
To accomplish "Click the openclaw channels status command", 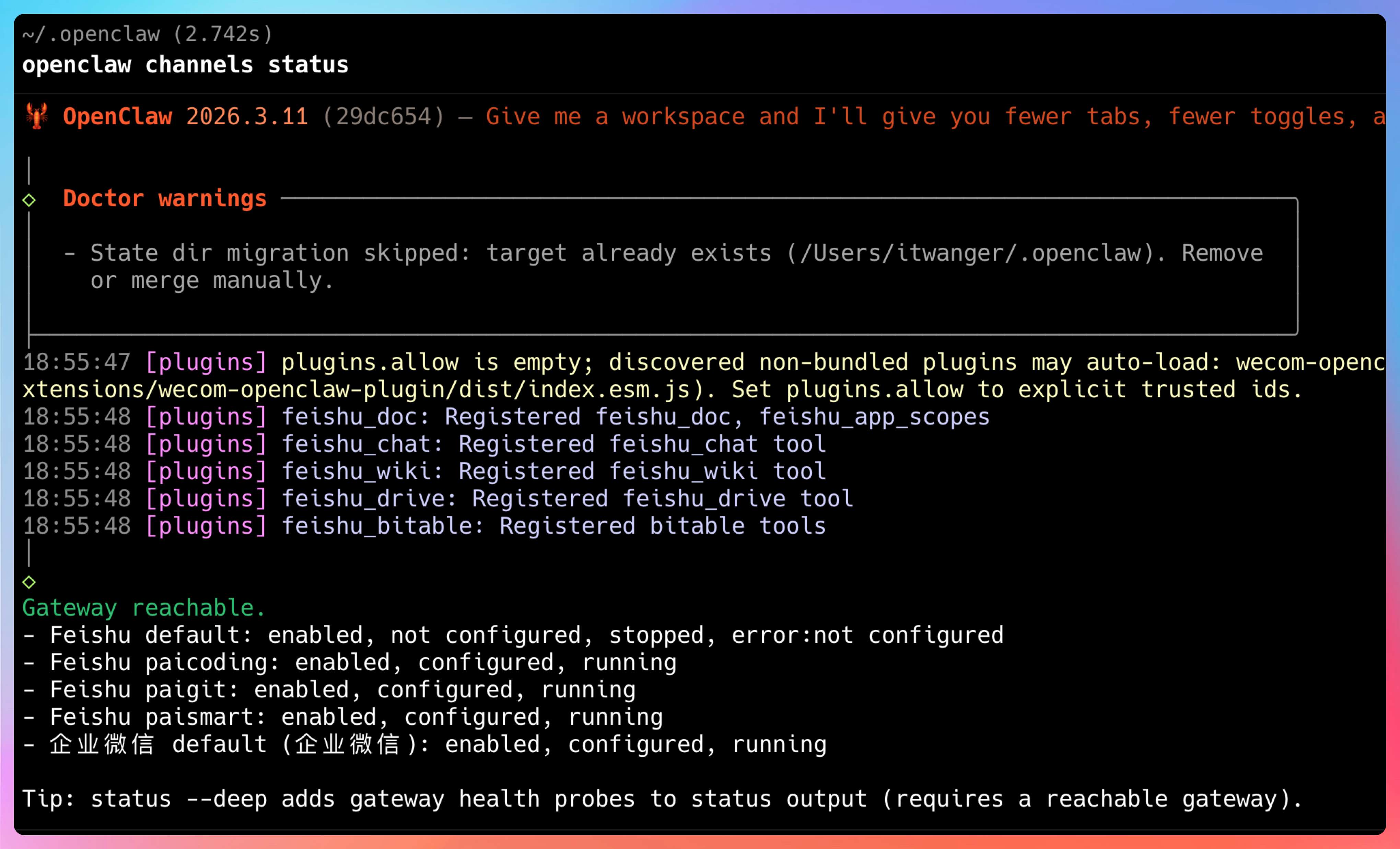I will pyautogui.click(x=185, y=65).
